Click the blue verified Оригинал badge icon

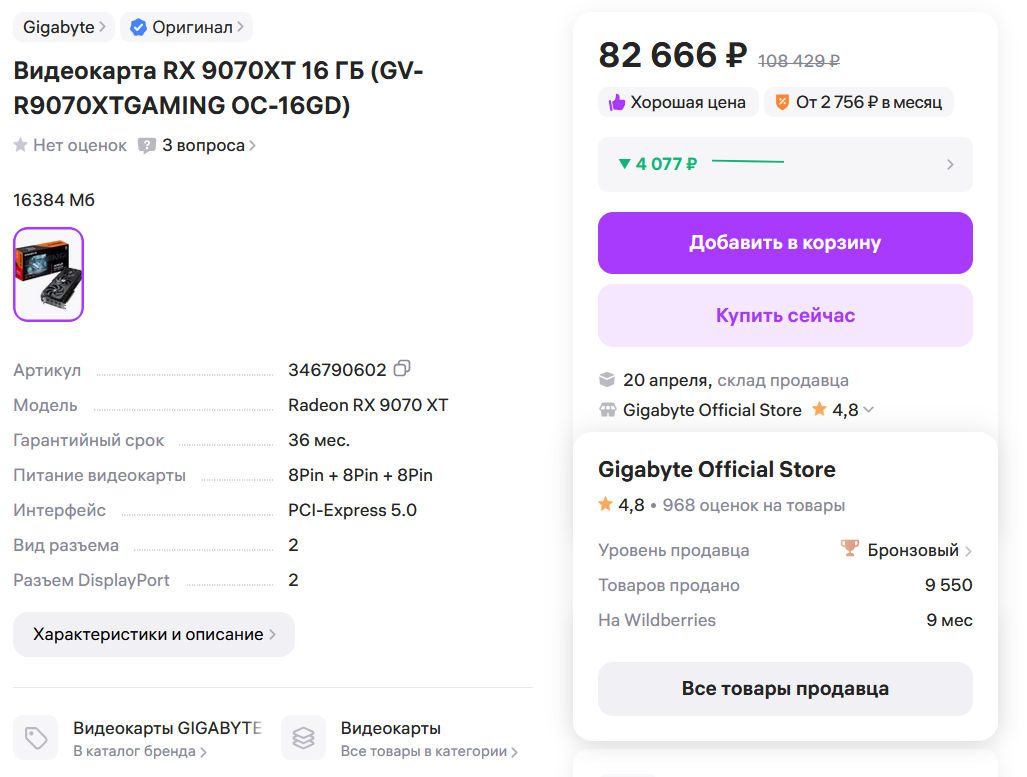[x=138, y=28]
